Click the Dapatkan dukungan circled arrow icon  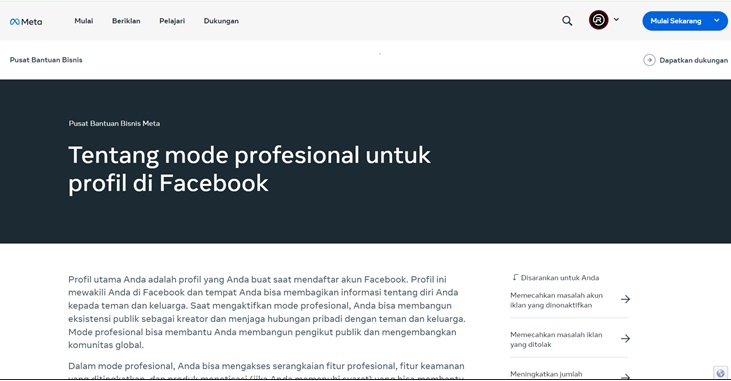pos(649,60)
